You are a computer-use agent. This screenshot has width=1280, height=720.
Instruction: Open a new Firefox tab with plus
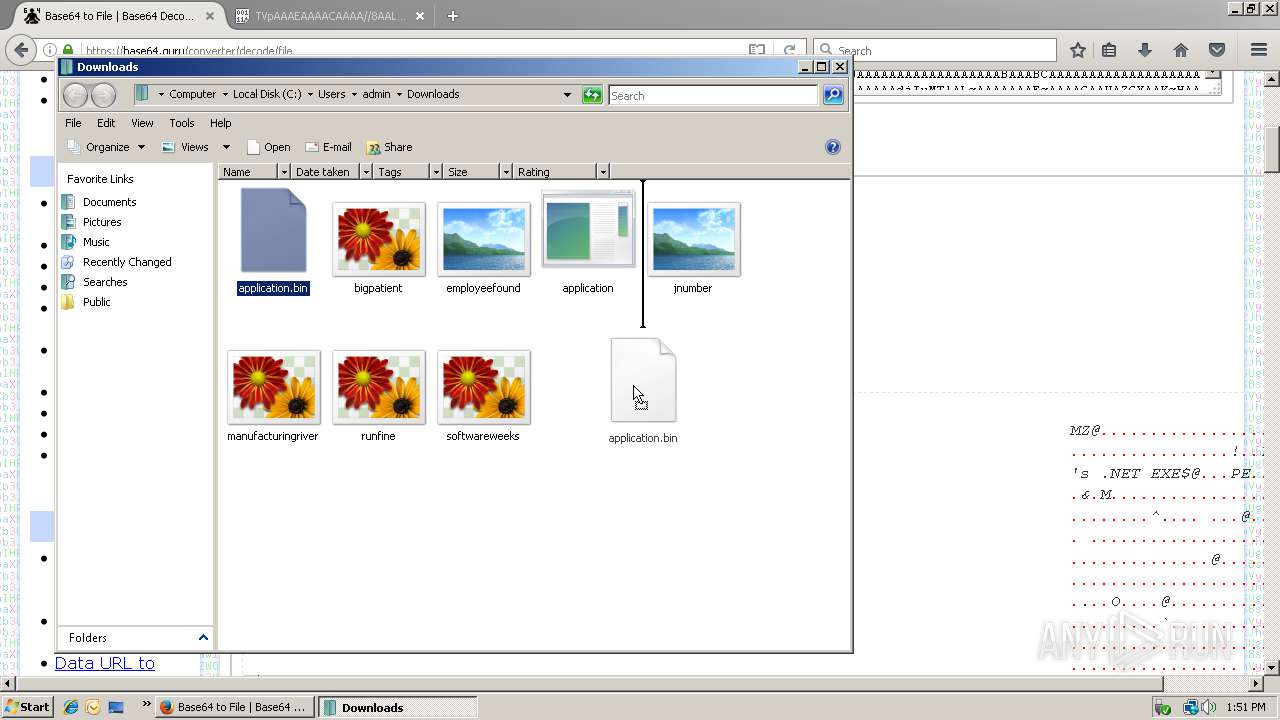pos(453,16)
